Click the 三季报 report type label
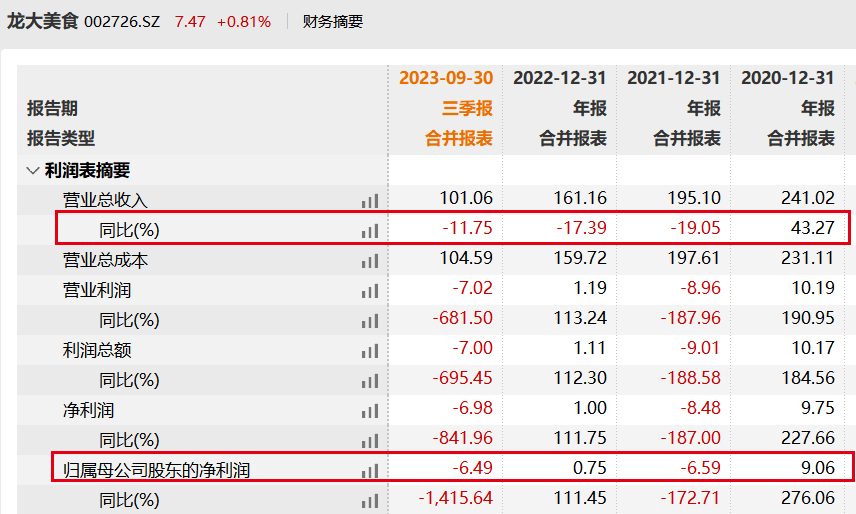 [x=467, y=108]
